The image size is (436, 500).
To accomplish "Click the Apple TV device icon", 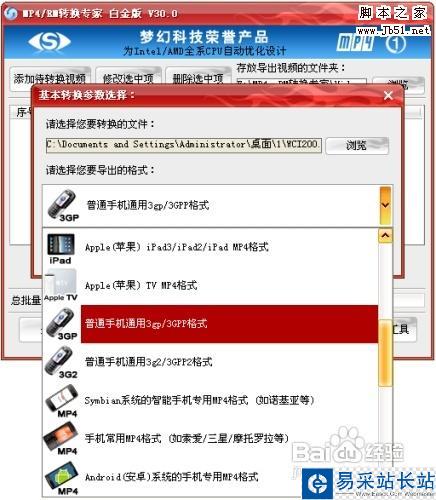I will click(61, 286).
